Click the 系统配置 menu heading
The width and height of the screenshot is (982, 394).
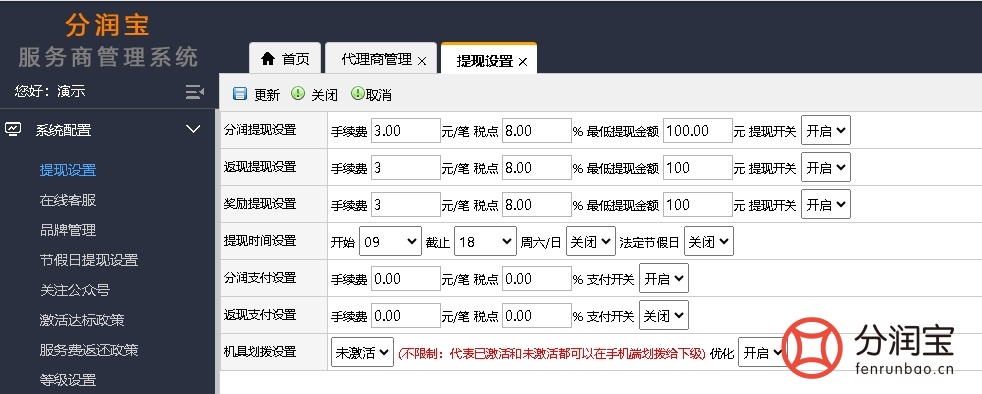tap(63, 130)
